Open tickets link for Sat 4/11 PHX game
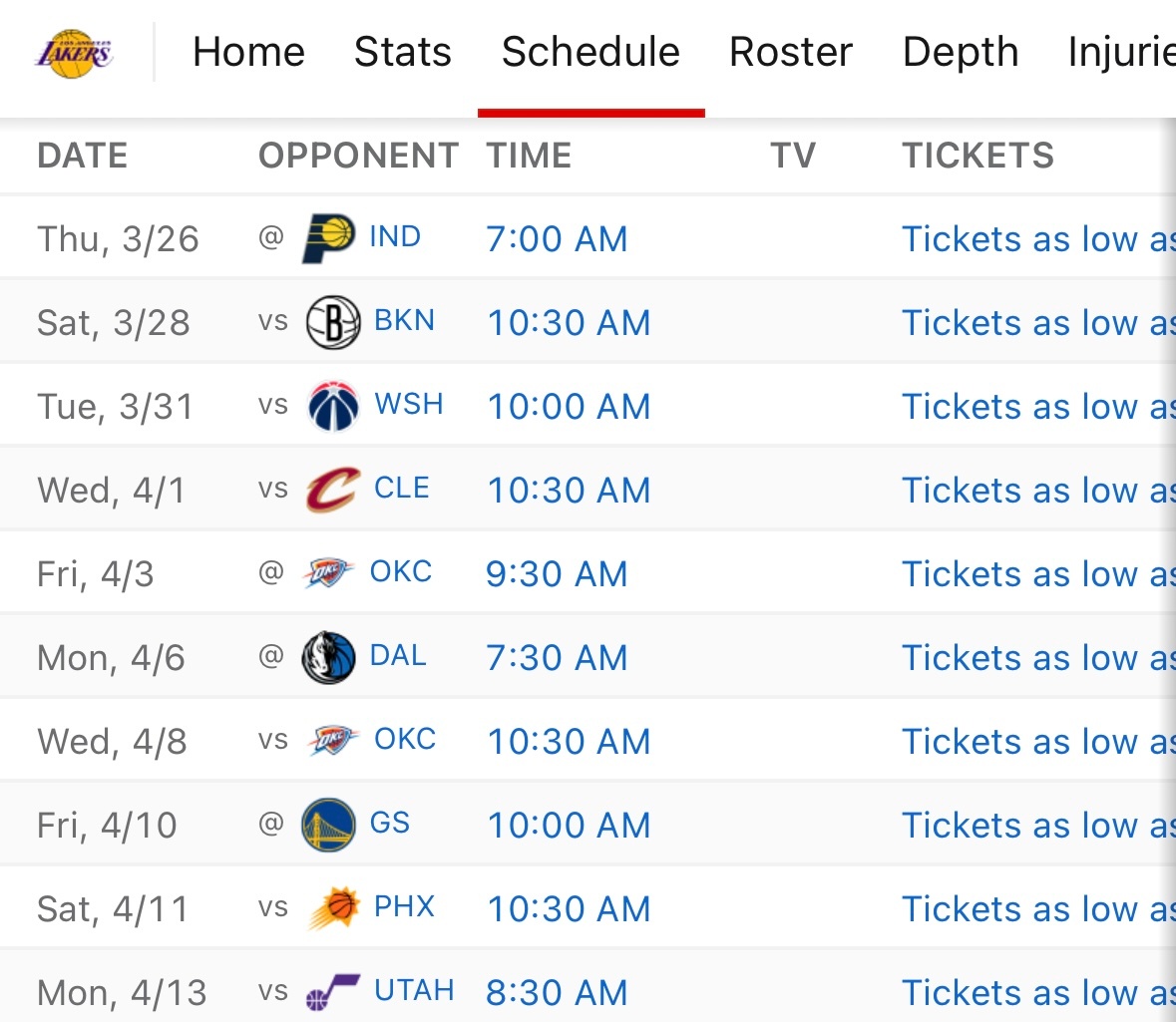The width and height of the screenshot is (1176, 1022). coord(1037,909)
